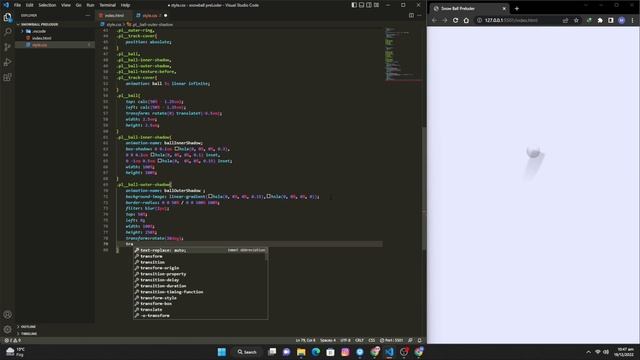Open the File menu
Image resolution: width=640 pixels, height=360 pixels.
tap(17, 5)
